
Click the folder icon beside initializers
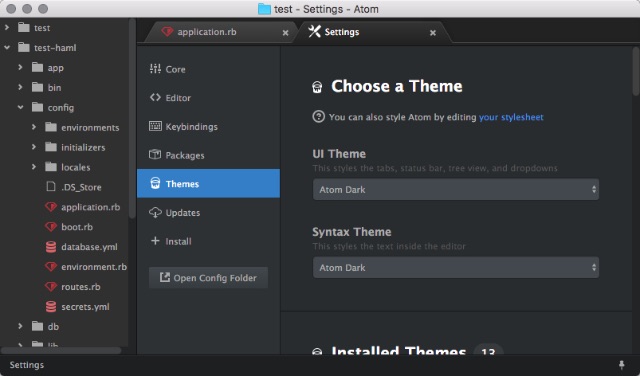click(x=51, y=147)
